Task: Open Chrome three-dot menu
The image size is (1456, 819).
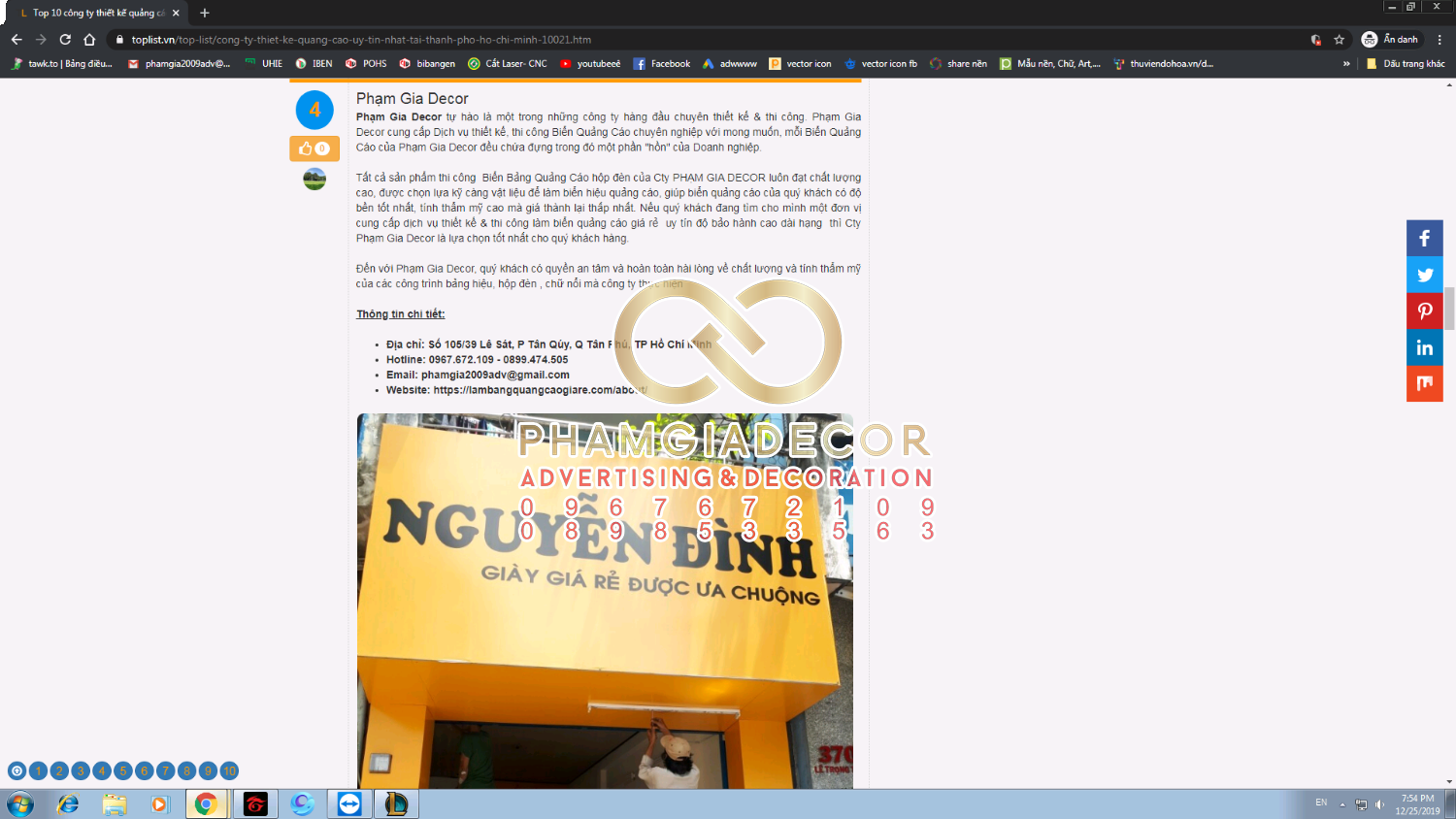Action: [1439, 40]
